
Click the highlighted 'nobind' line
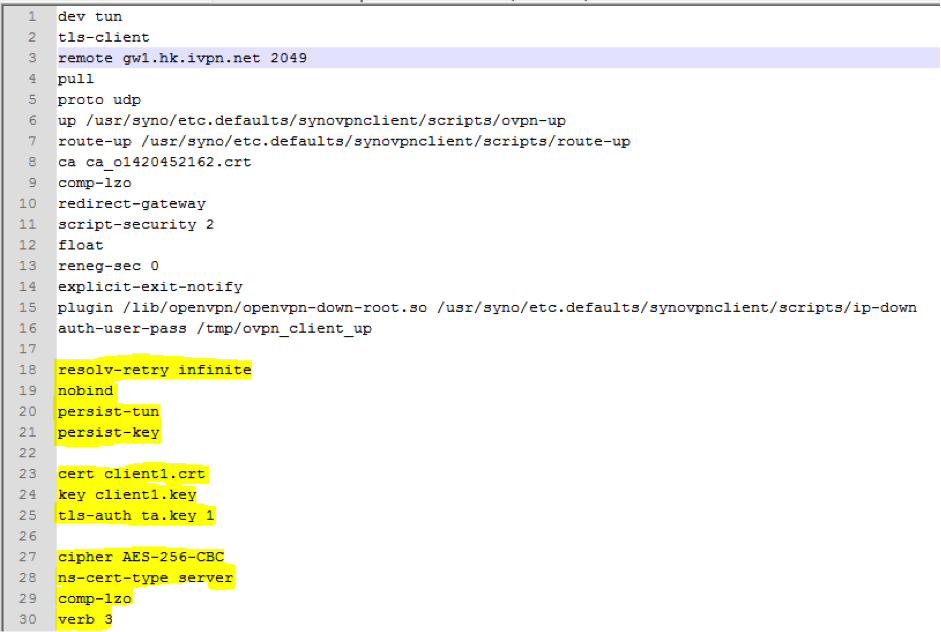[x=85, y=391]
